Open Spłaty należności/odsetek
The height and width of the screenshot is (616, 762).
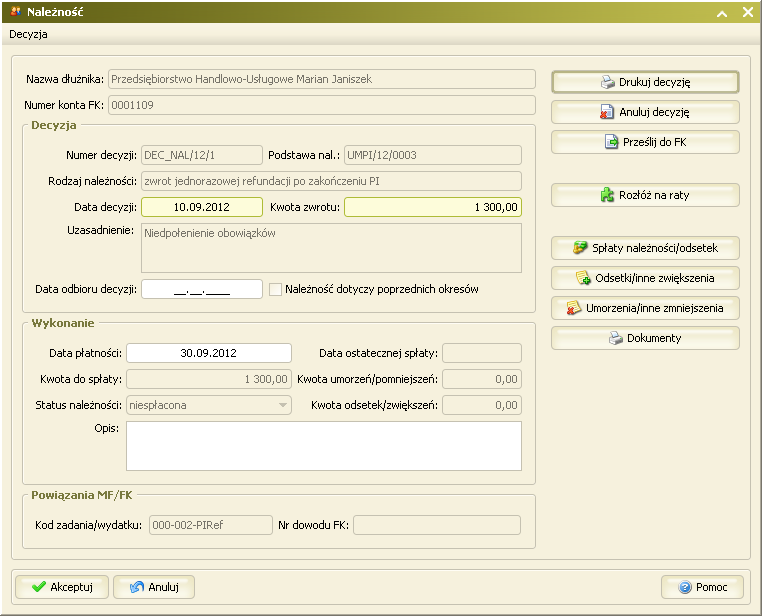click(645, 248)
